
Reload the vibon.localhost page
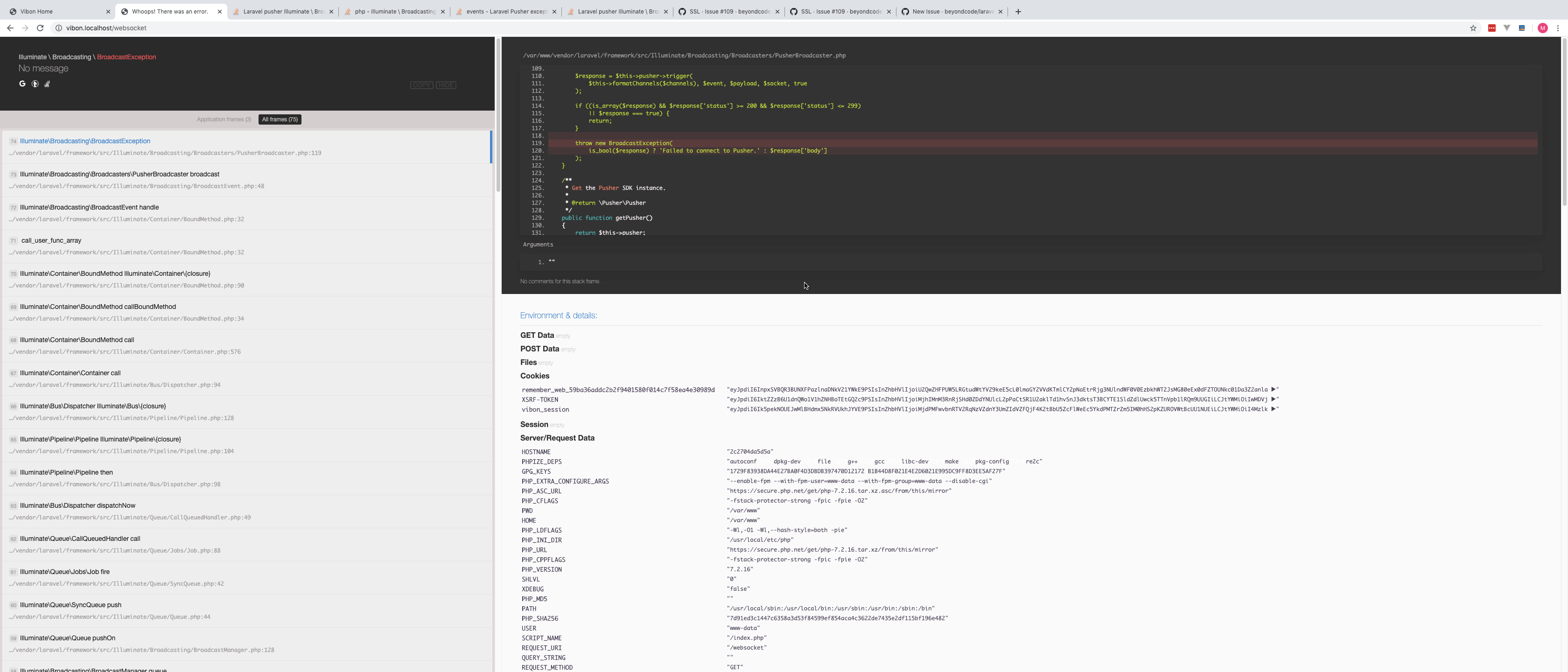(40, 28)
